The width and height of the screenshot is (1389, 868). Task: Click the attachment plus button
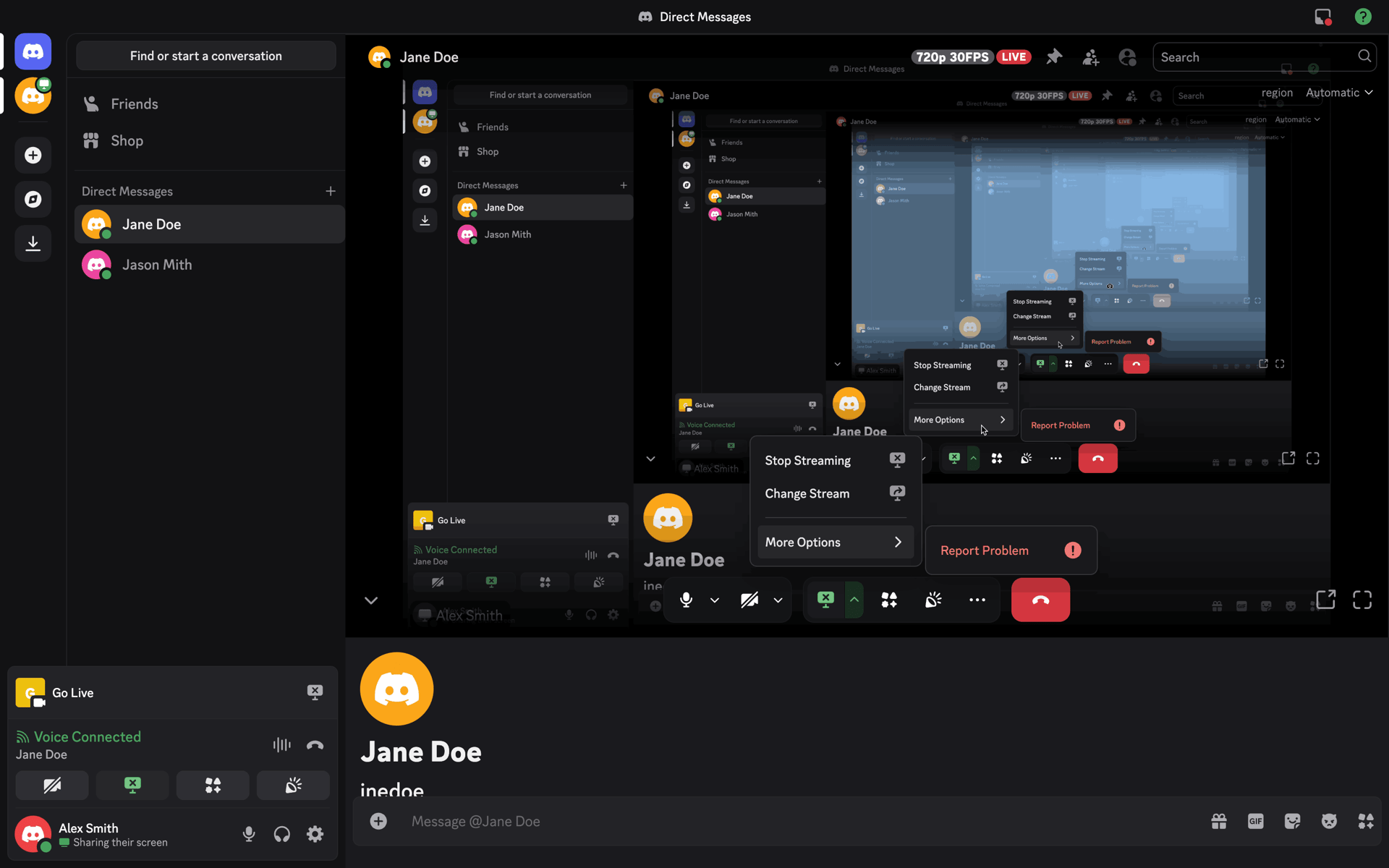click(x=378, y=821)
